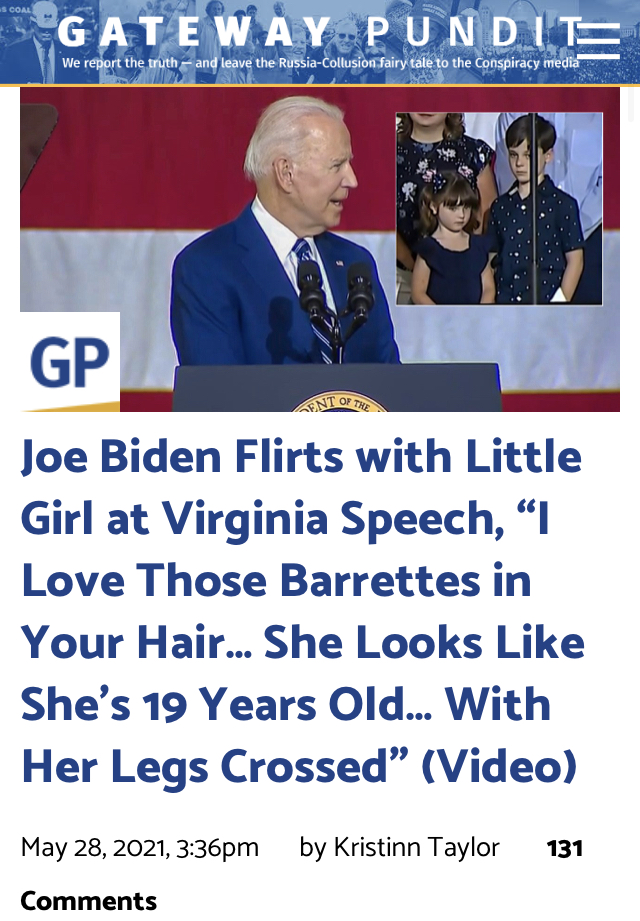Click headline text "She's 19 Years Old… With"
This screenshot has width=640, height=921.
(x=286, y=704)
